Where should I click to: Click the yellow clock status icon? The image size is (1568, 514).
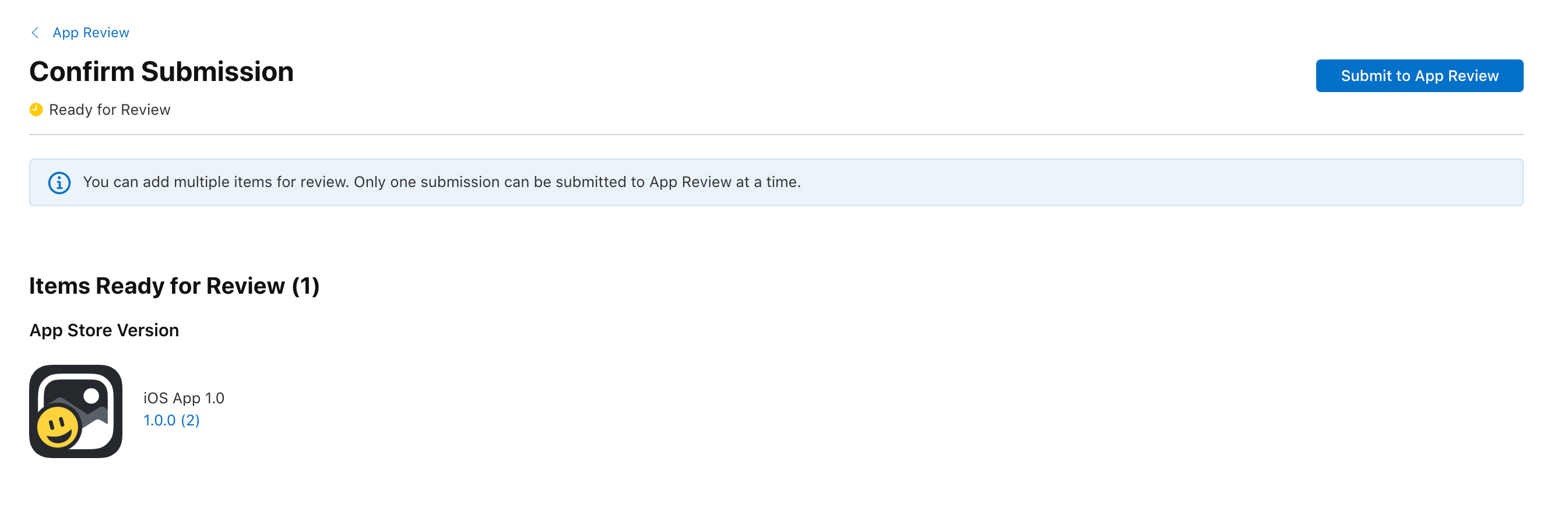coord(36,110)
